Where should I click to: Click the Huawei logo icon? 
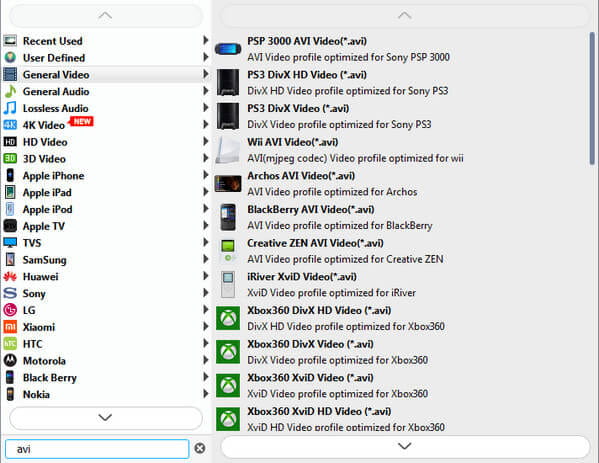[10, 276]
